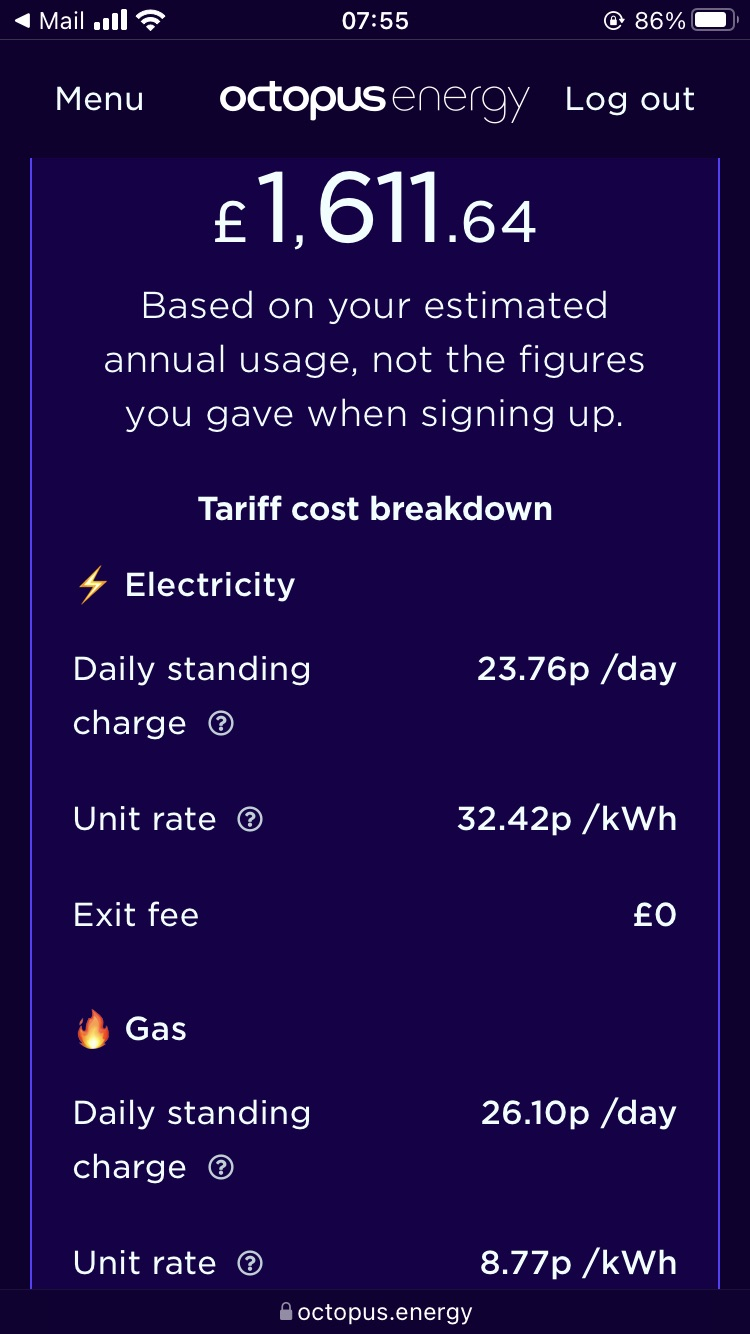Image resolution: width=750 pixels, height=1334 pixels.
Task: Tap the padlock icon in address bar
Action: tap(286, 1311)
